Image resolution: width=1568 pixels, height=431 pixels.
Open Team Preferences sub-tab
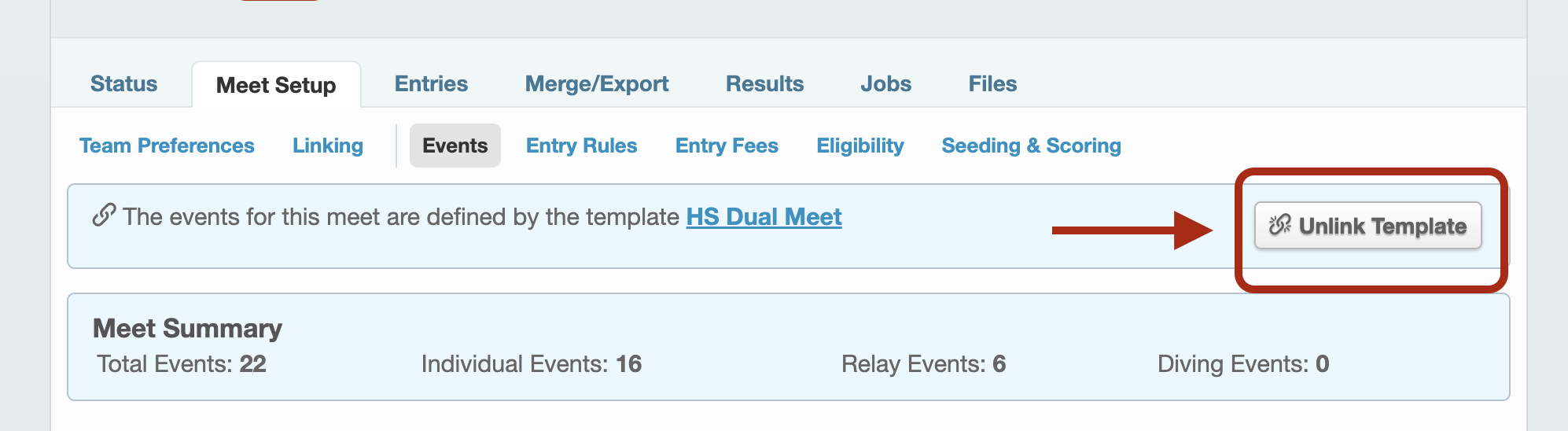point(167,146)
